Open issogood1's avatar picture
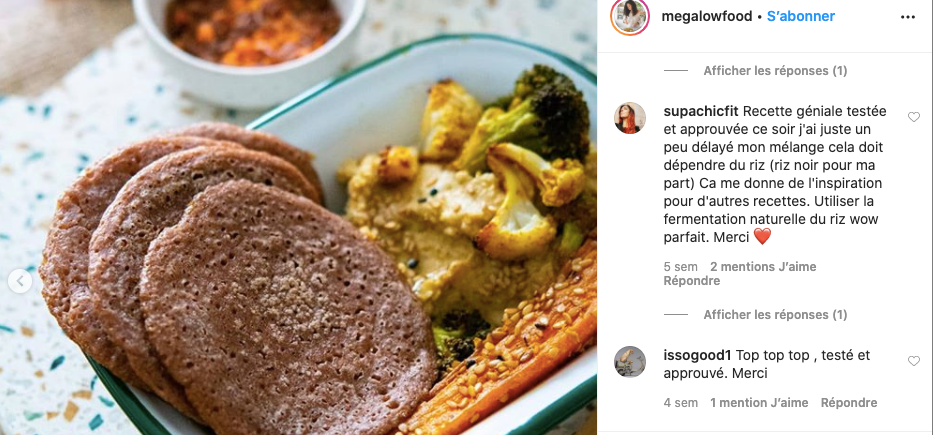The width and height of the screenshot is (933, 435). click(x=630, y=362)
